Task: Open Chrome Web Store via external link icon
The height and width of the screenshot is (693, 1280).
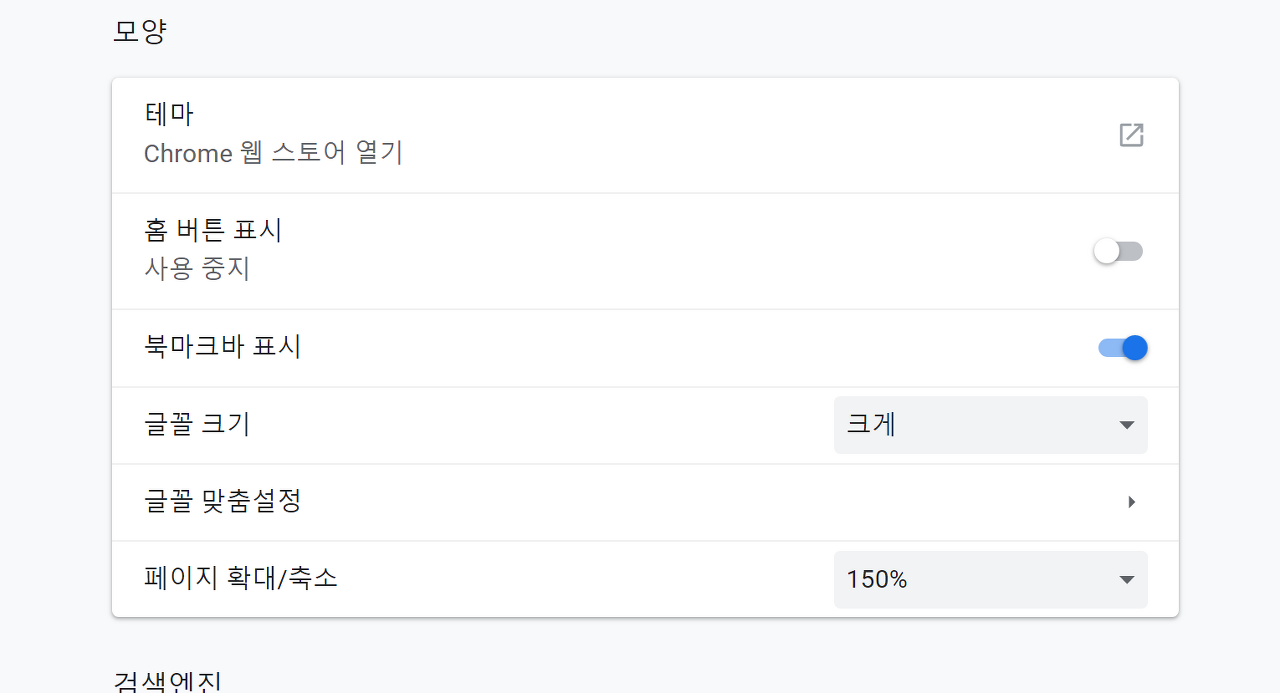Action: (x=1131, y=135)
